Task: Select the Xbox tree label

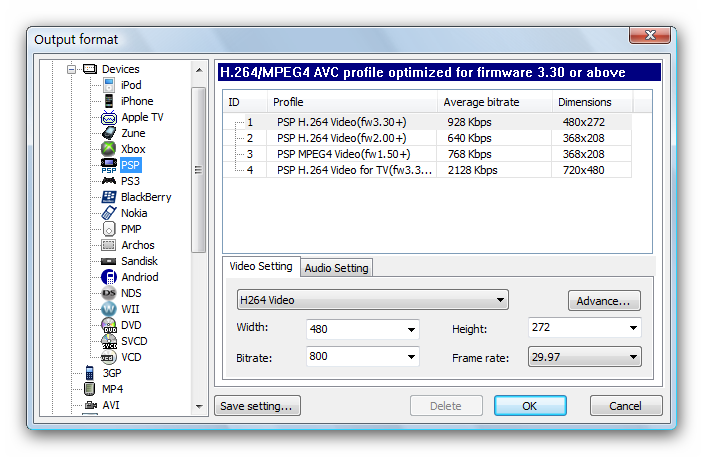Action: pos(133,149)
